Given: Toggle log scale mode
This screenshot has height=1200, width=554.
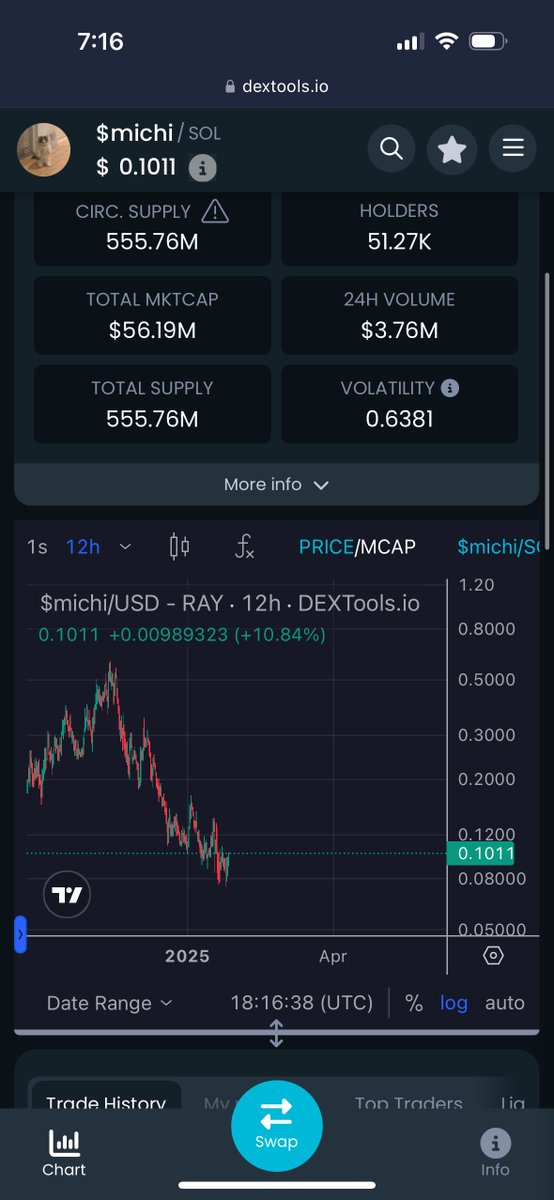Looking at the screenshot, I should pyautogui.click(x=454, y=1003).
